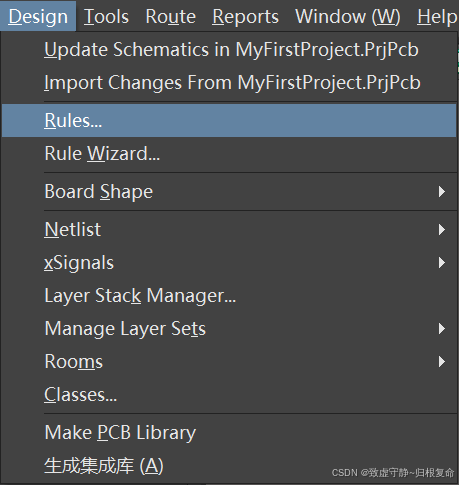
Task: Select Make PCB Library
Action: (229, 433)
